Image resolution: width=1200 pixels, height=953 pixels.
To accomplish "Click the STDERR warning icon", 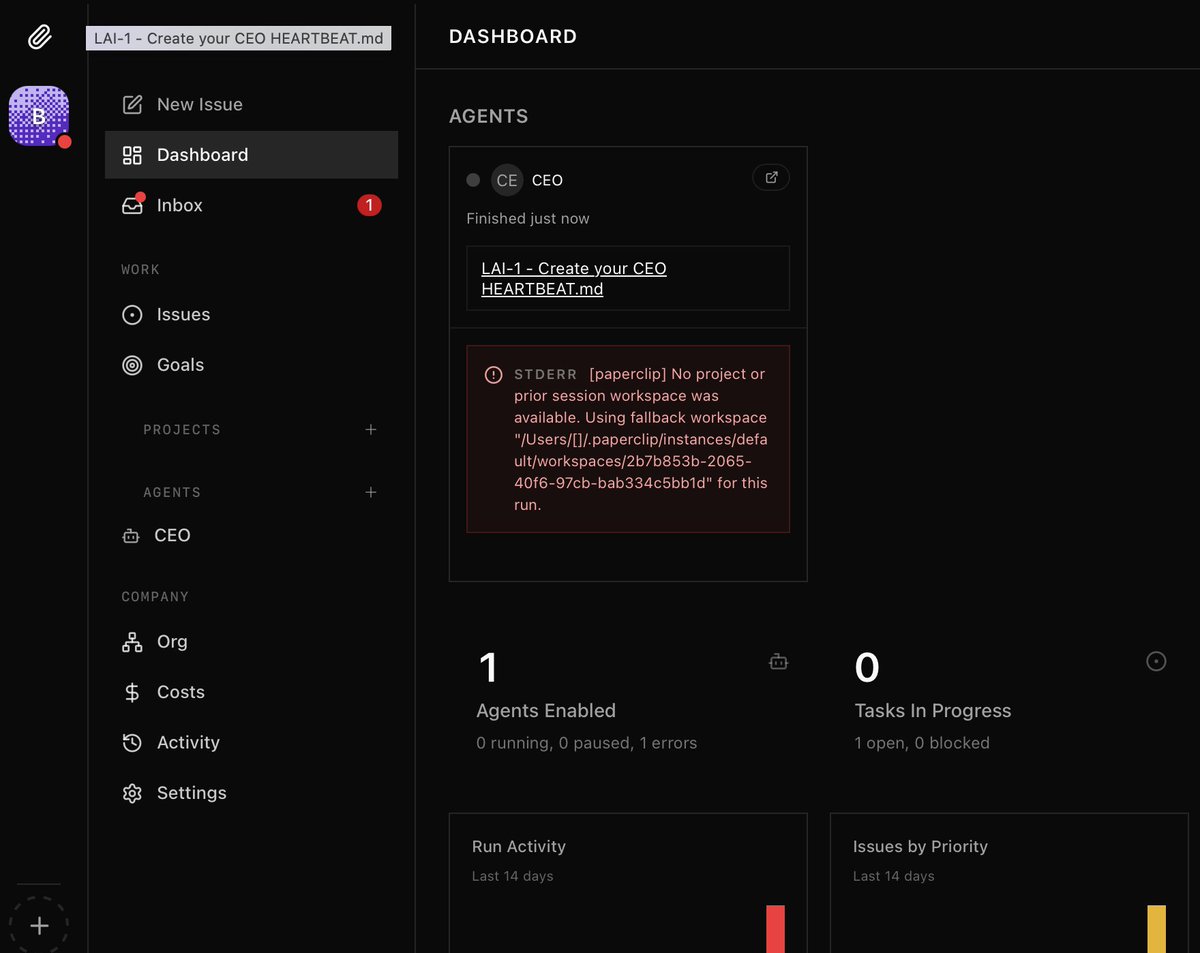I will point(493,375).
